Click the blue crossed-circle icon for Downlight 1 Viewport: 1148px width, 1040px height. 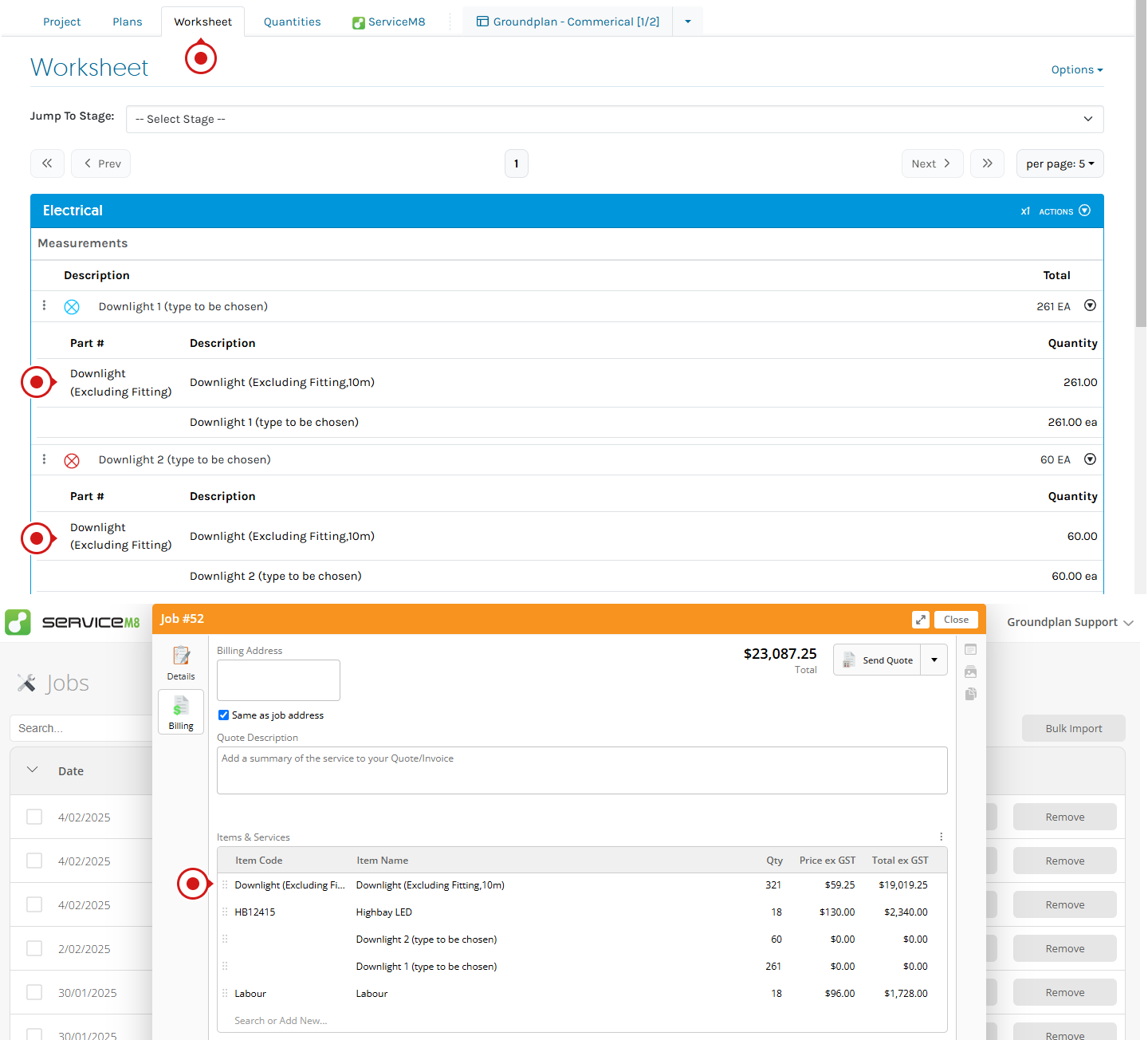(x=72, y=307)
